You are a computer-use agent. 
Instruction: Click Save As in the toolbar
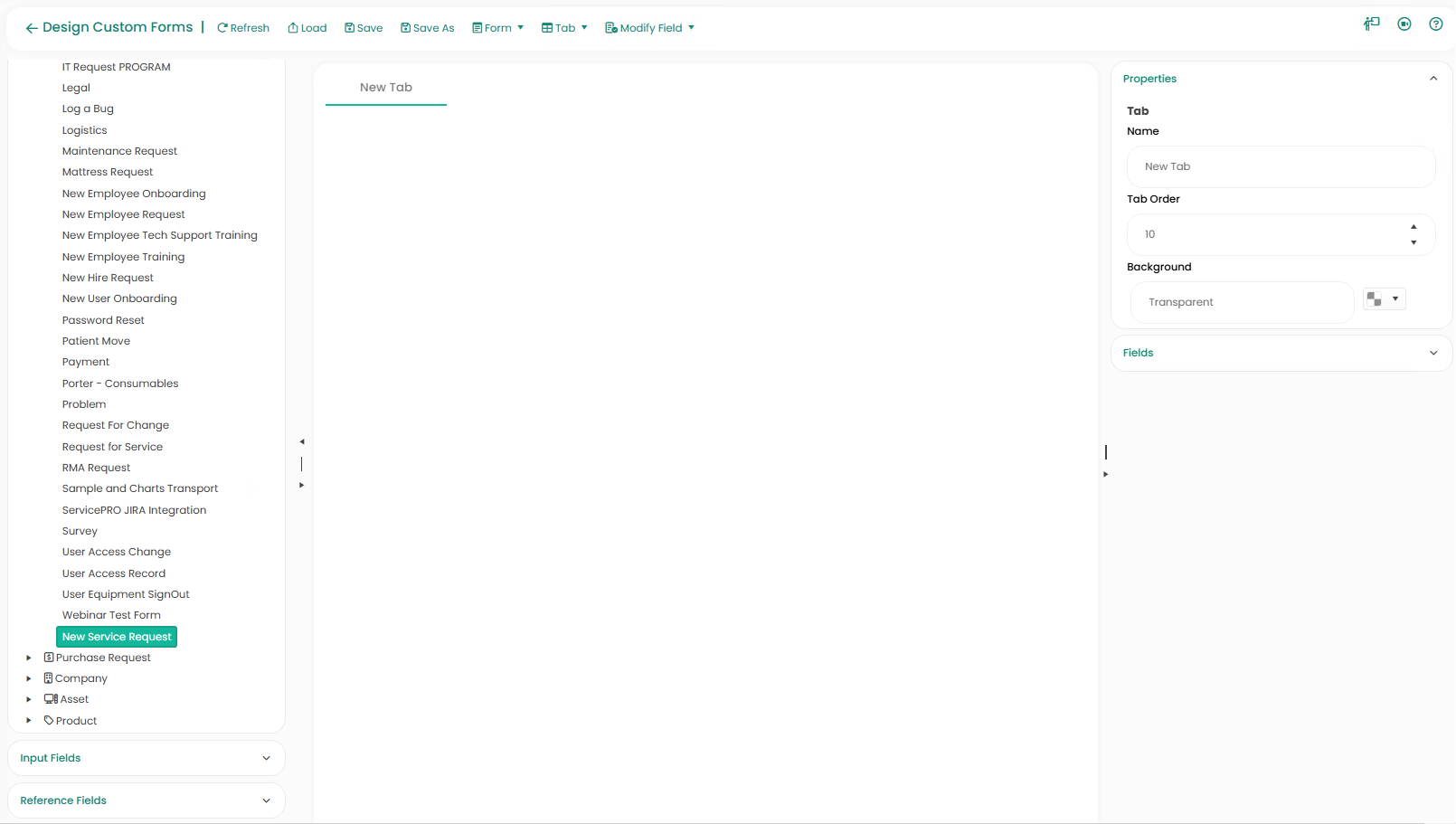[427, 28]
